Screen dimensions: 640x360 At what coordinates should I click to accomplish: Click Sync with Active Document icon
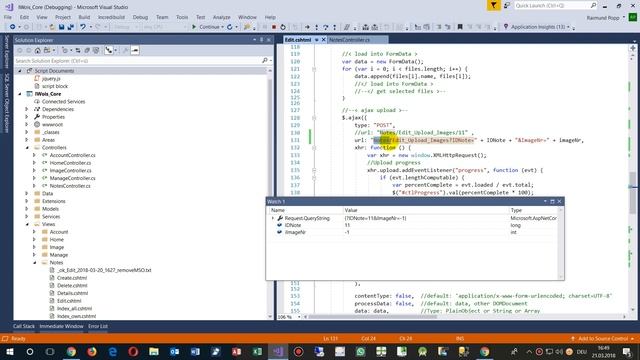tap(78, 50)
